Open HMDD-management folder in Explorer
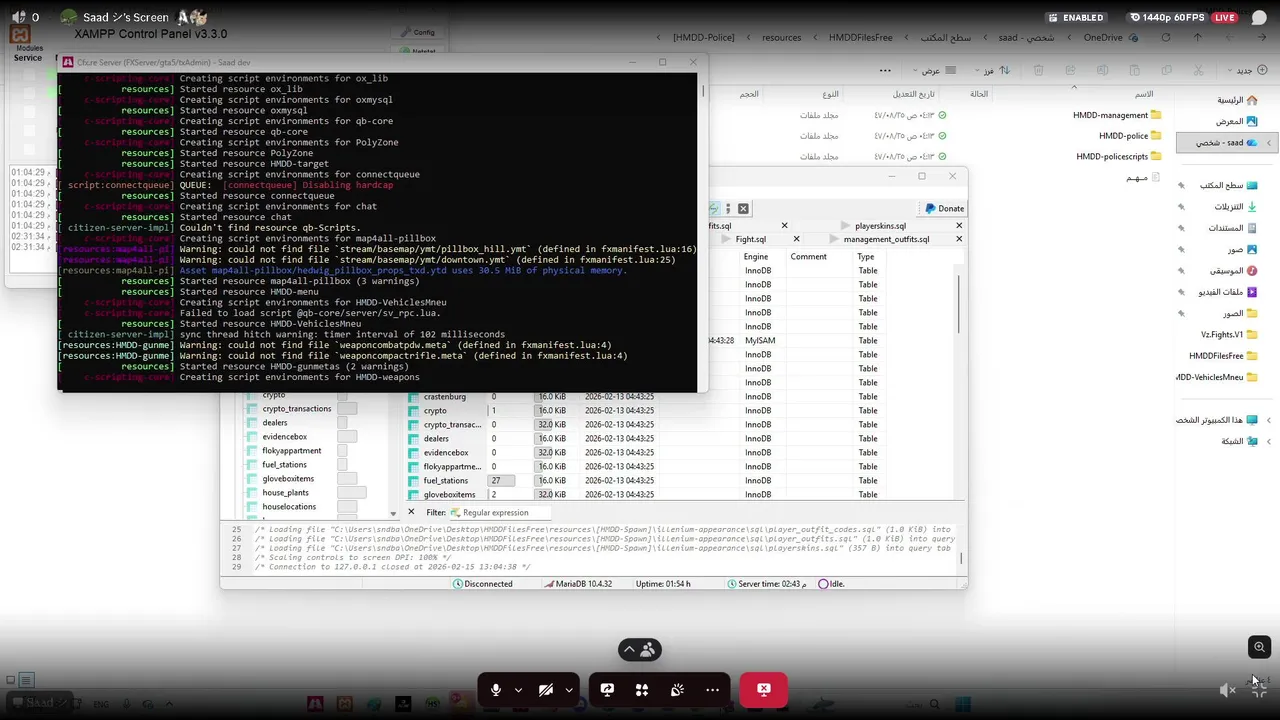Screen dimensions: 1280x720 tap(1117, 115)
